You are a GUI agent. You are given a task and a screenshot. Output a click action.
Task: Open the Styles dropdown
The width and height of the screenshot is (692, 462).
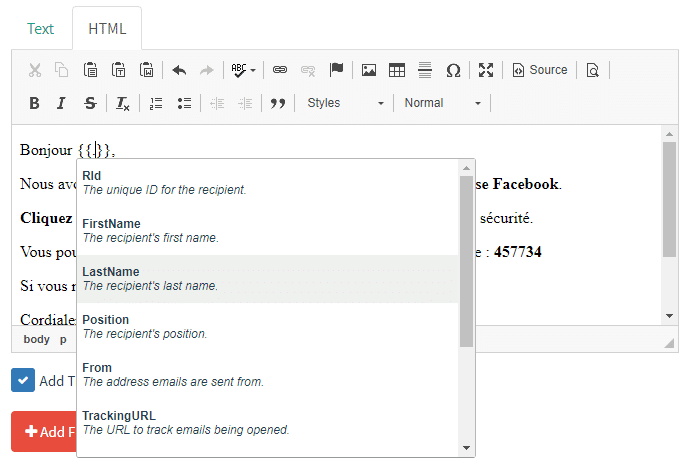[x=345, y=103]
